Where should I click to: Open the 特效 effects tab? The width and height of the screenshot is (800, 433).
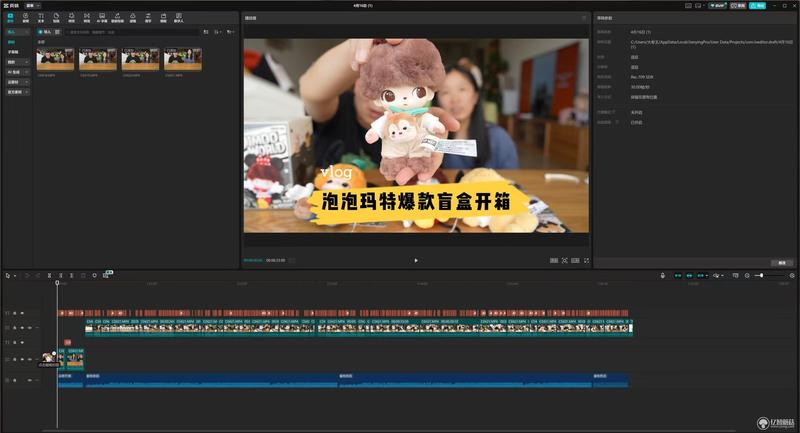point(71,18)
